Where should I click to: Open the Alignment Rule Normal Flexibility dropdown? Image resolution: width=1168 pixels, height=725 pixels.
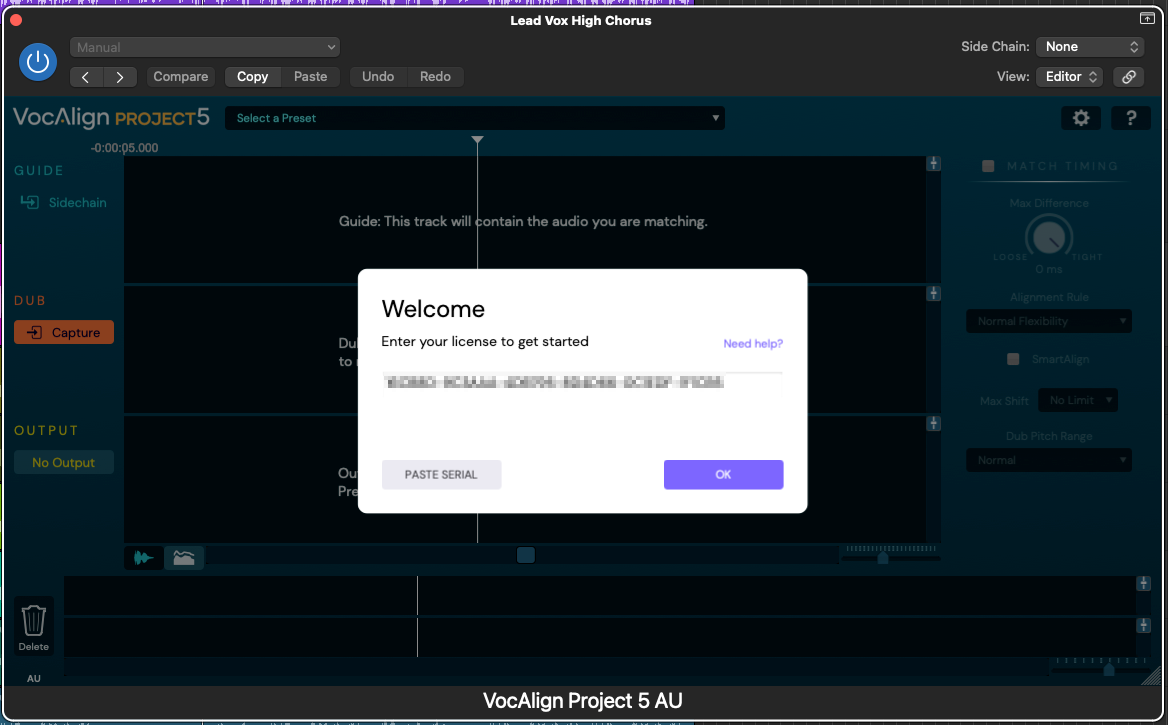(x=1048, y=321)
